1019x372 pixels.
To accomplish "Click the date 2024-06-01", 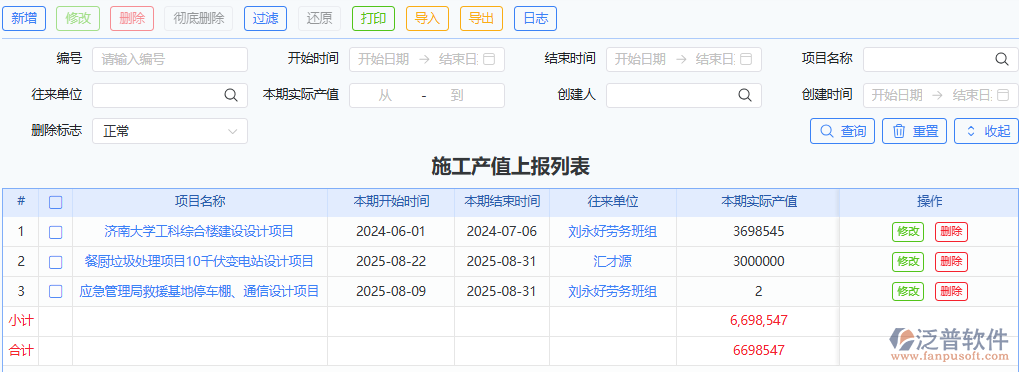I will (x=391, y=231).
